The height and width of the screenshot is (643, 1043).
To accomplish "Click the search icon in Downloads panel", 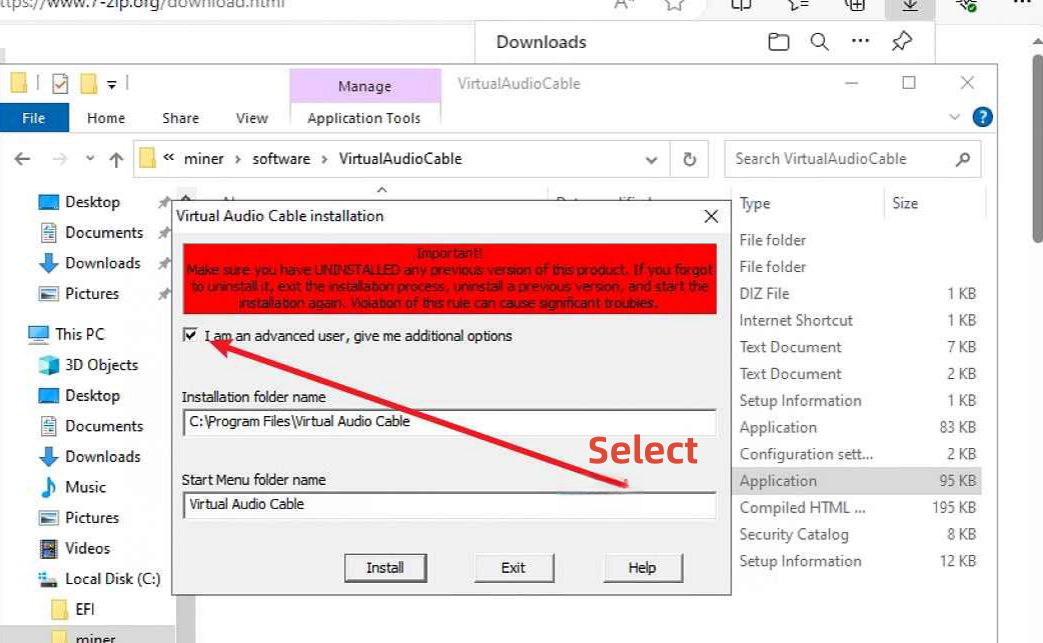I will 819,42.
